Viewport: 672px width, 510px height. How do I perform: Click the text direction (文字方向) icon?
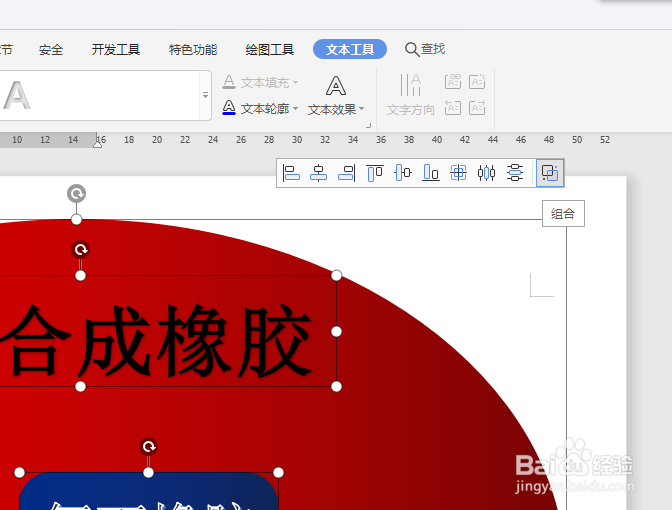[411, 85]
